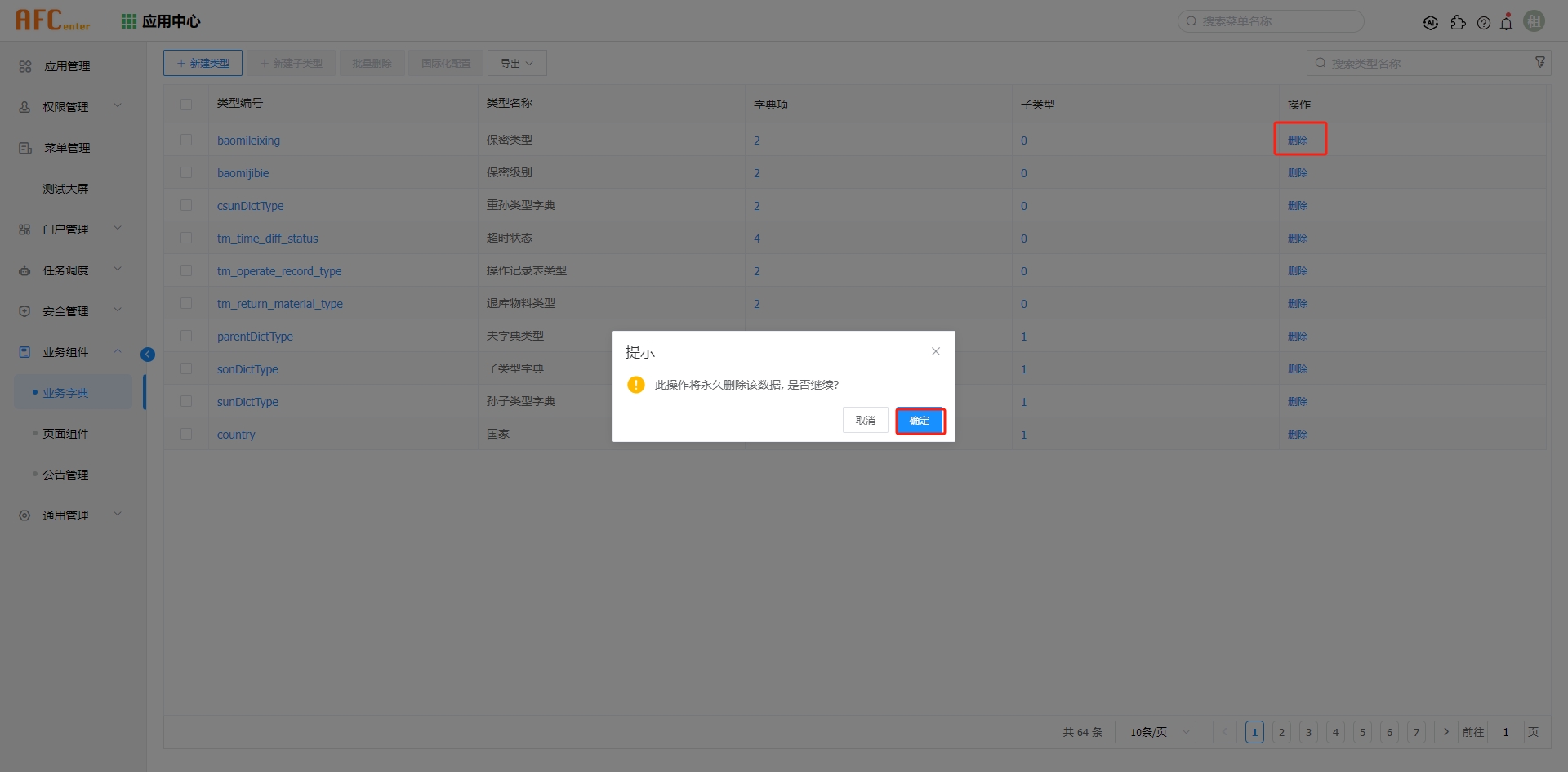
Task: Open the baomijibie type code link
Action: 243,173
